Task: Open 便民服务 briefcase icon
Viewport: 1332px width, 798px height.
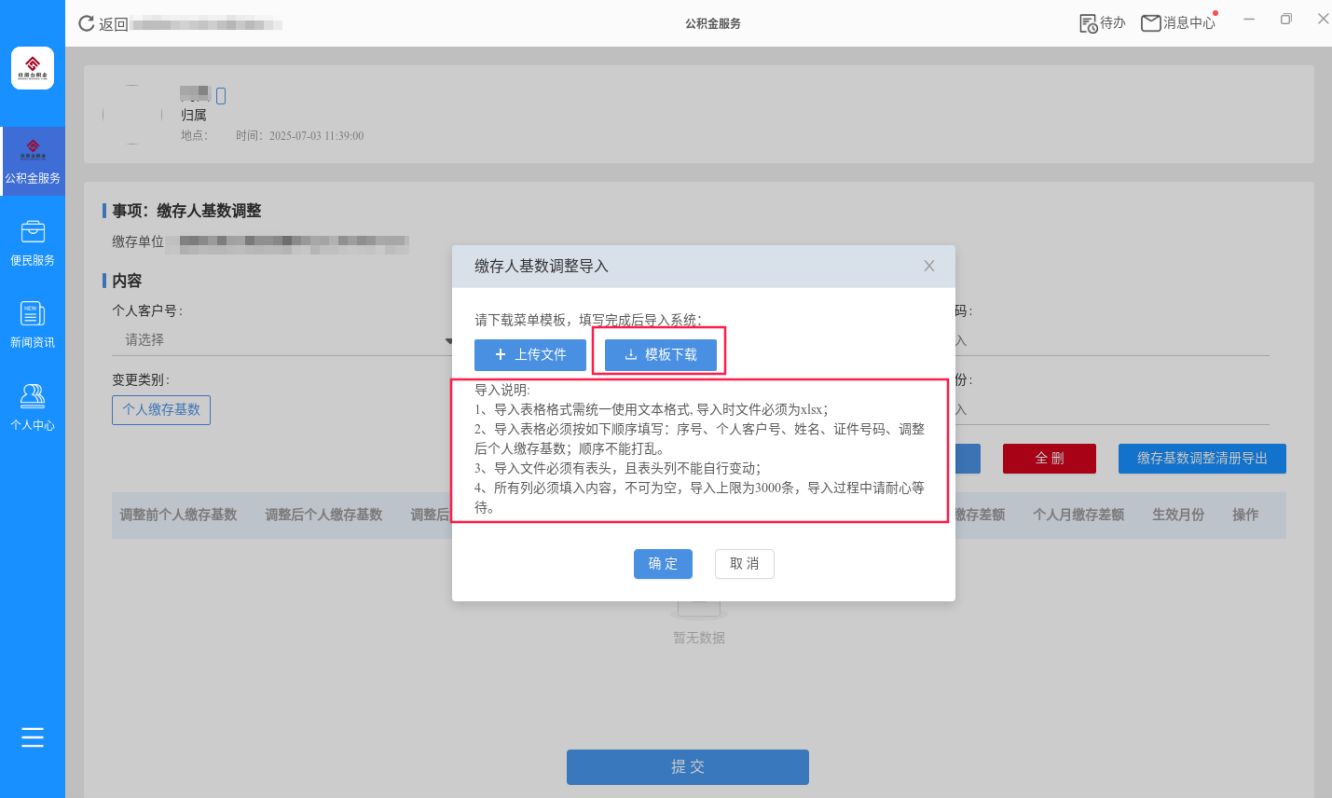Action: pos(32,233)
